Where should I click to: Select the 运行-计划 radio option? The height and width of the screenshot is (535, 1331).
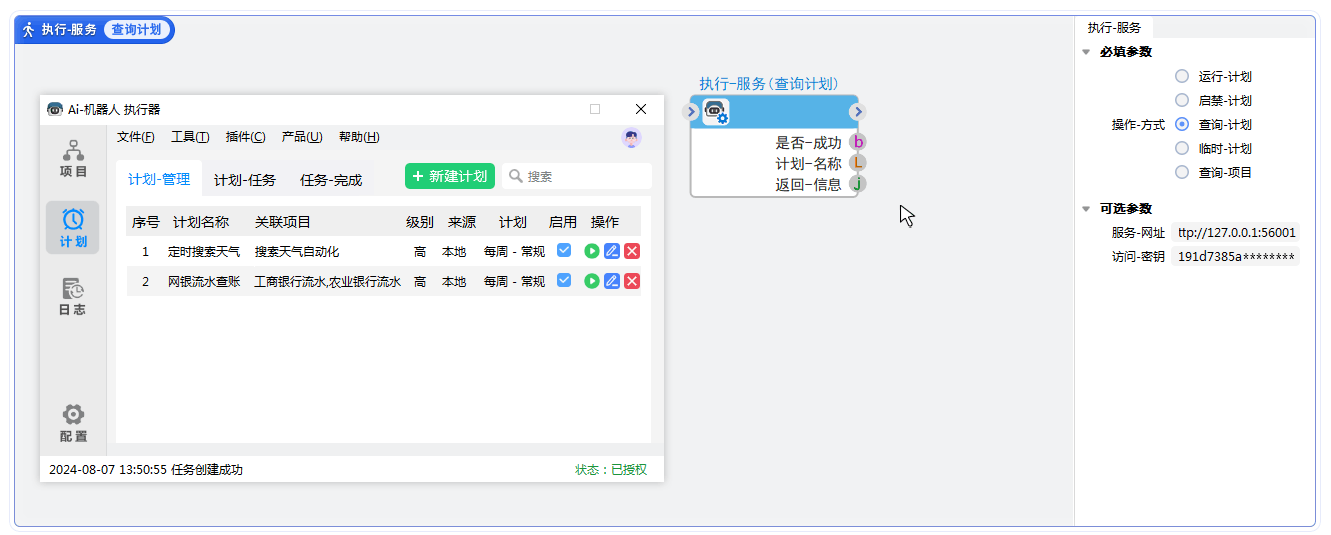pos(1182,76)
